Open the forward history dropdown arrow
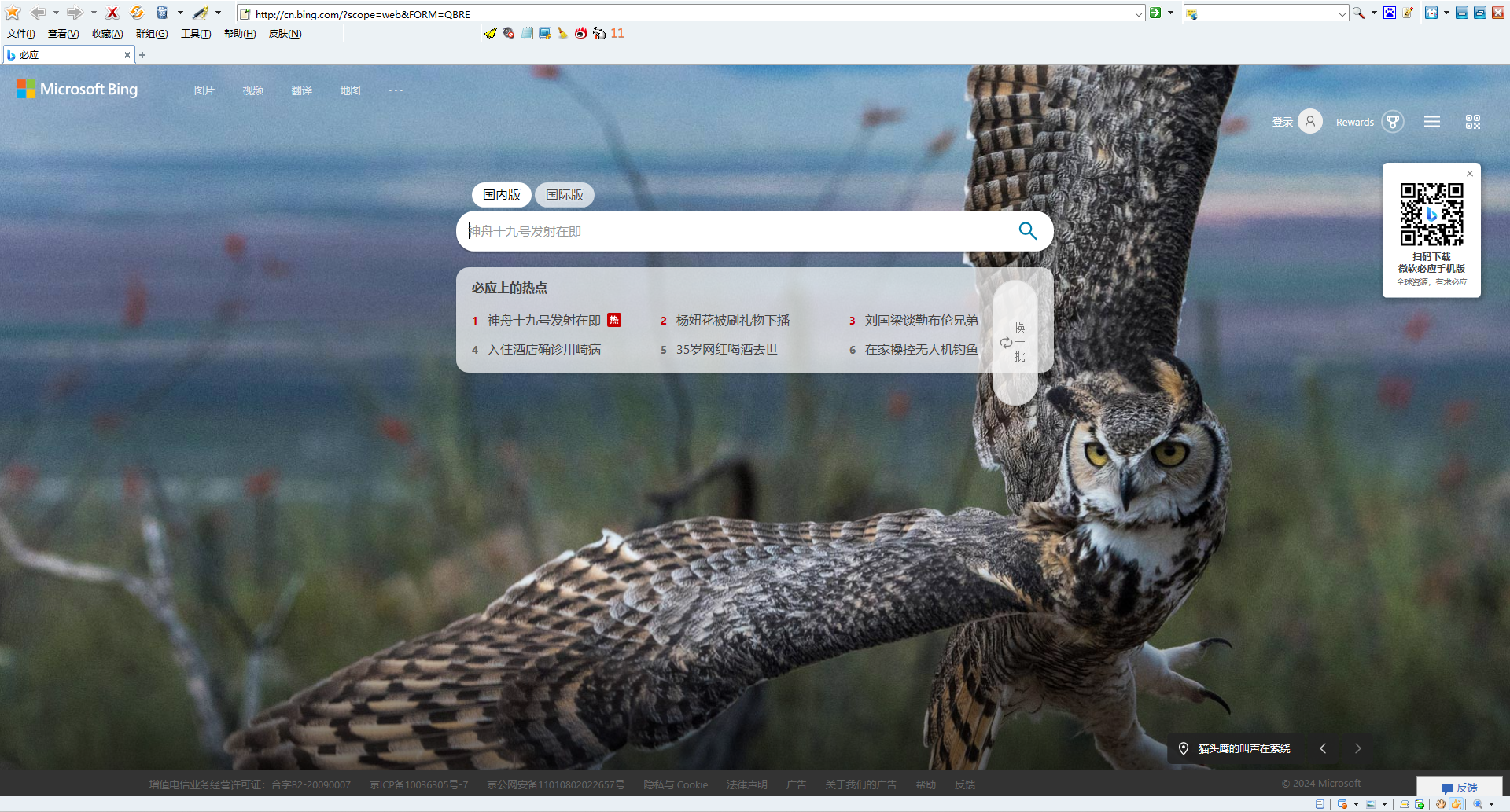This screenshot has width=1510, height=812. (94, 13)
